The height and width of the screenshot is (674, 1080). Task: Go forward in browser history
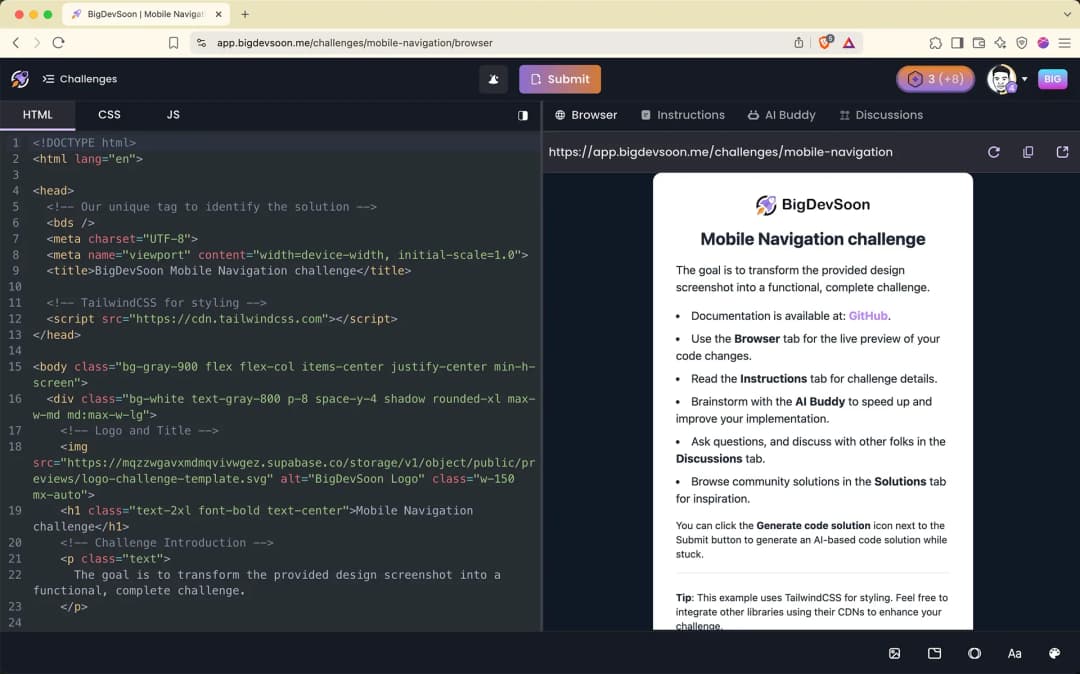37,43
